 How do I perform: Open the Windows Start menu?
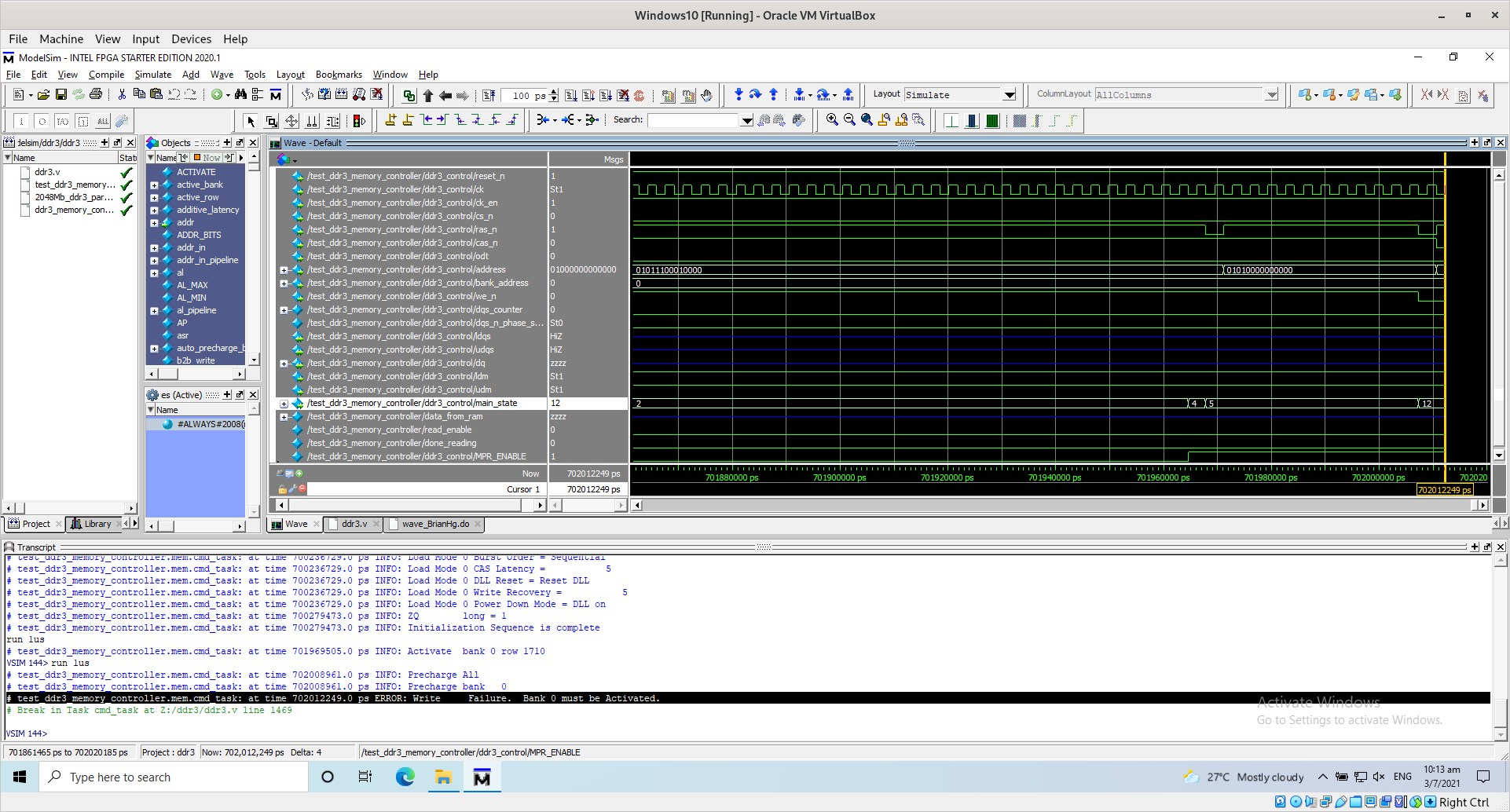pos(20,777)
